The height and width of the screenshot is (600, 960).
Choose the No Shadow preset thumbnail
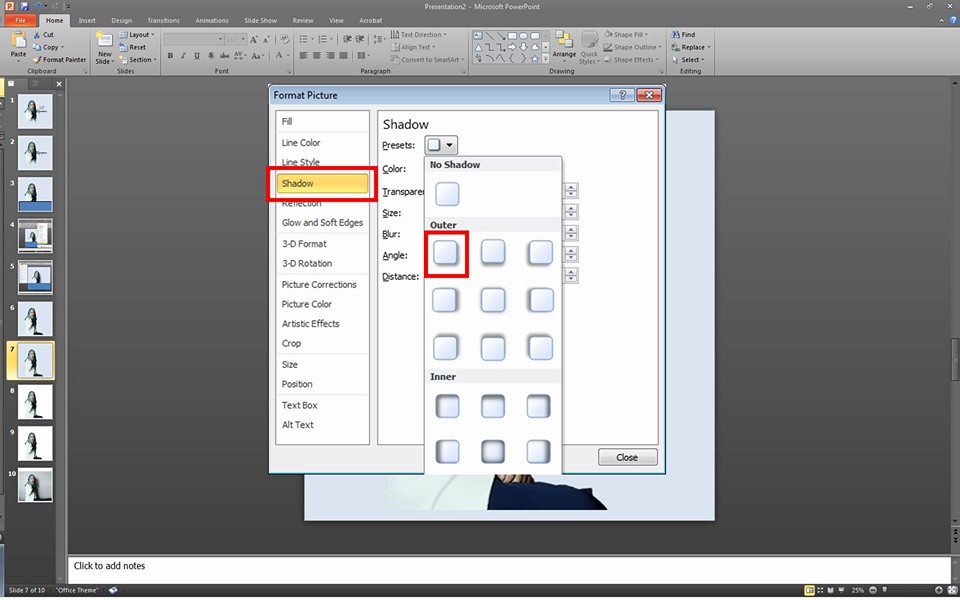[x=447, y=194]
